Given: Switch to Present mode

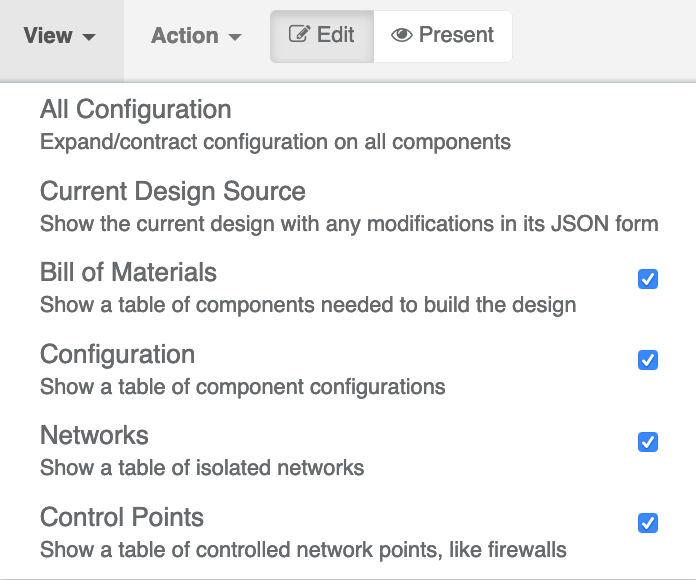Looking at the screenshot, I should click(443, 36).
